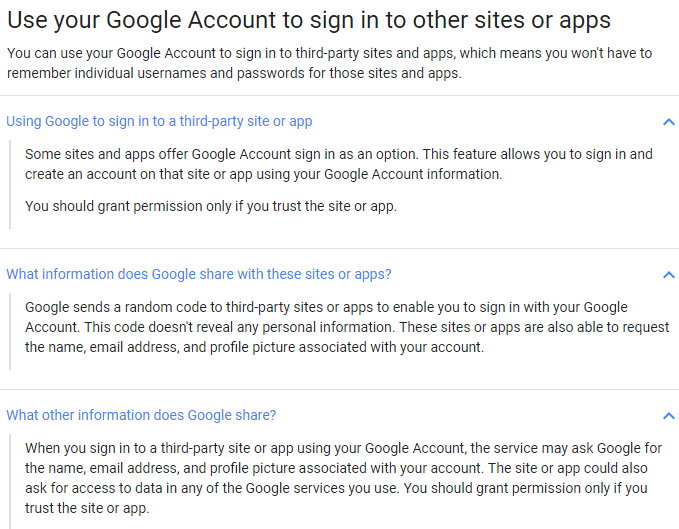Collapse chevron beside "share with these sites or apps?"

click(669, 274)
